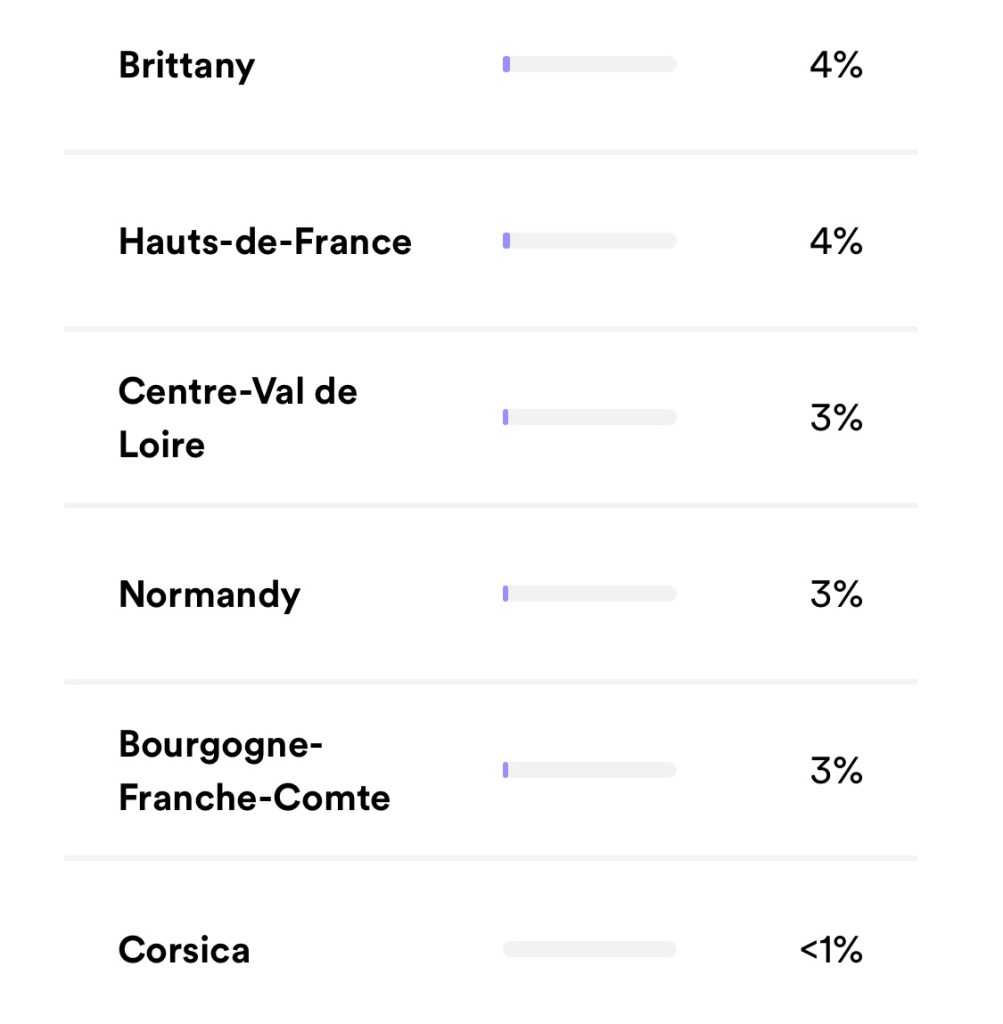Select the Hauts-de-France region name
1003x1024 pixels.
[265, 242]
